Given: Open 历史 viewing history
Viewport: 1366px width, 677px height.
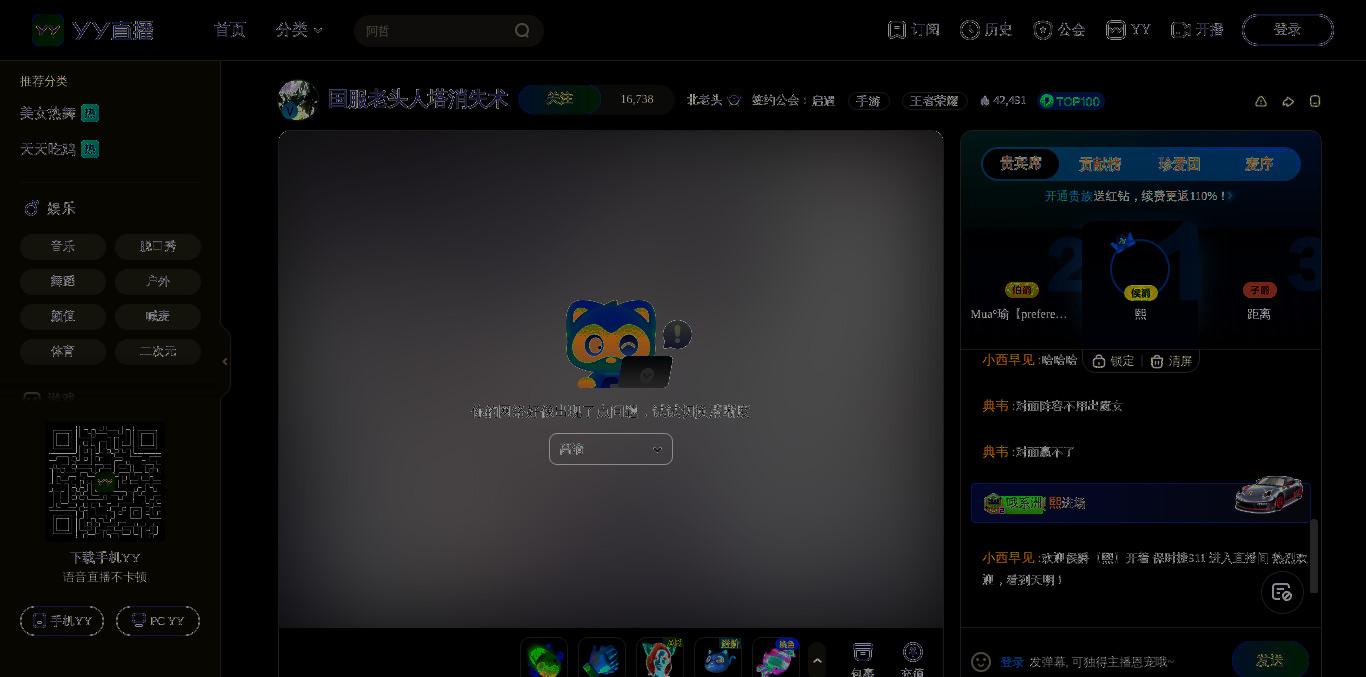Looking at the screenshot, I should click(986, 30).
